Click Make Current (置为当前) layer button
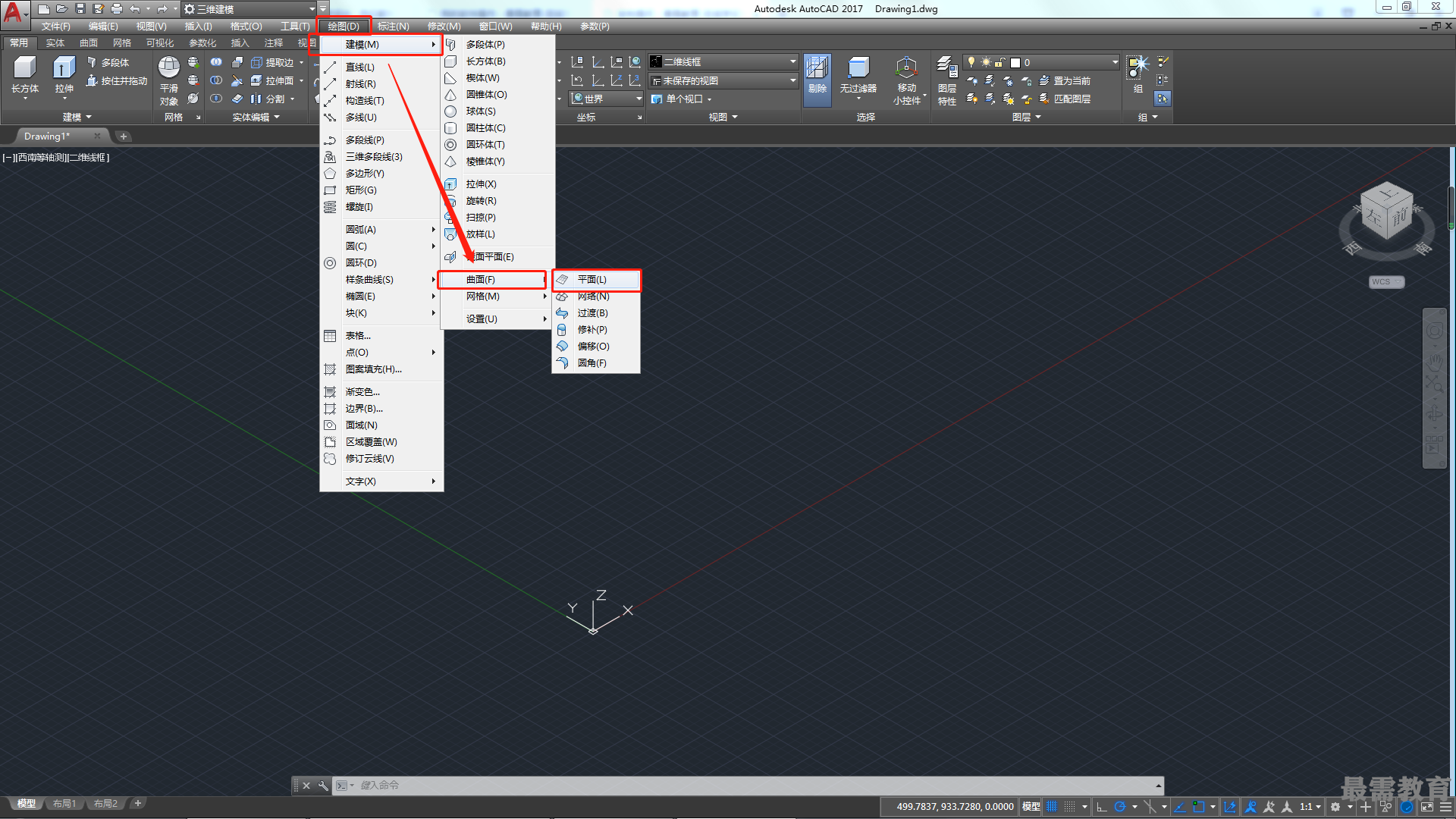 click(1065, 80)
